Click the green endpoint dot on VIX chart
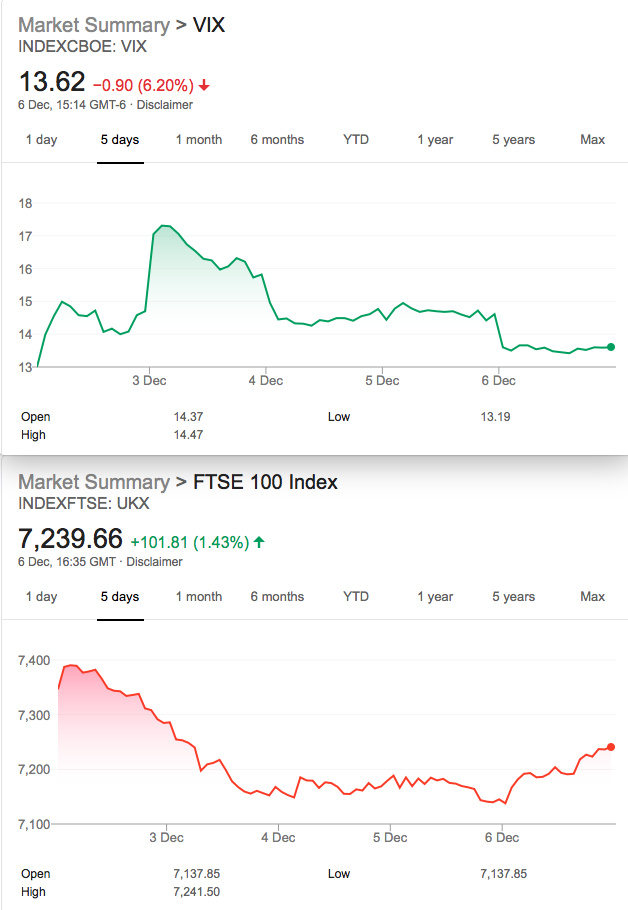The height and width of the screenshot is (910, 628). point(611,347)
